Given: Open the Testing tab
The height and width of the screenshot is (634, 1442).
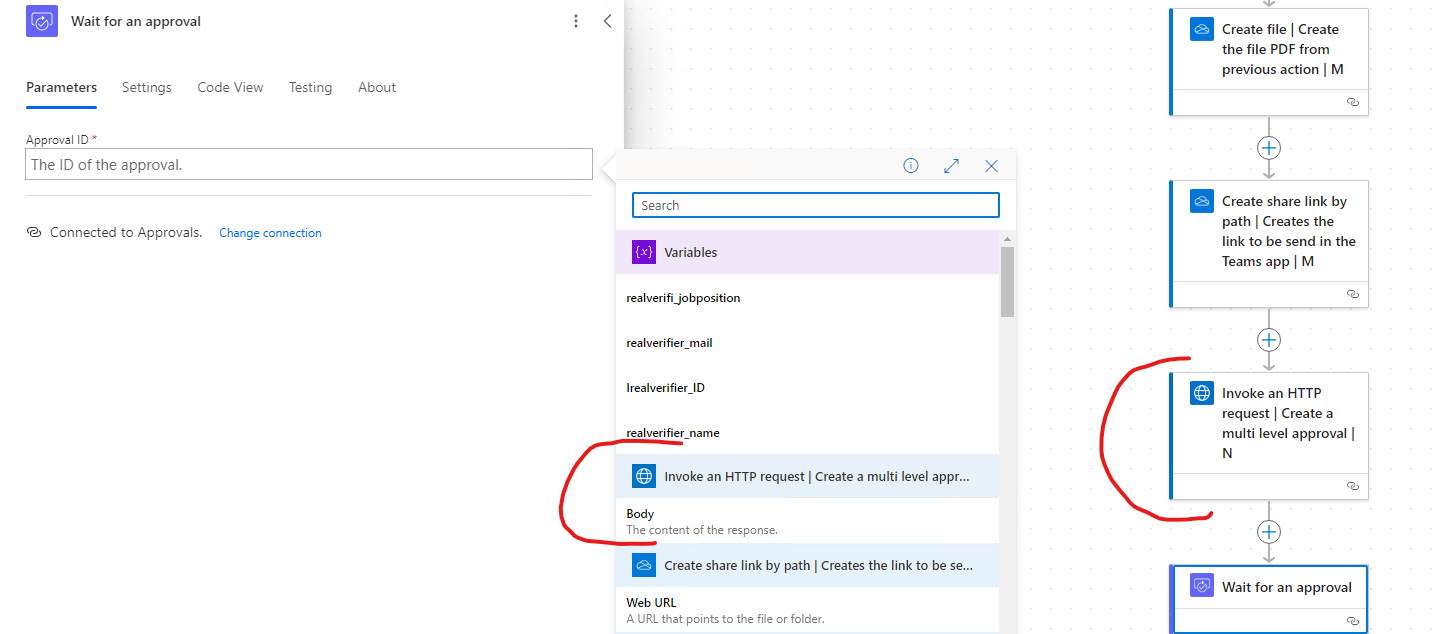Looking at the screenshot, I should coord(310,87).
